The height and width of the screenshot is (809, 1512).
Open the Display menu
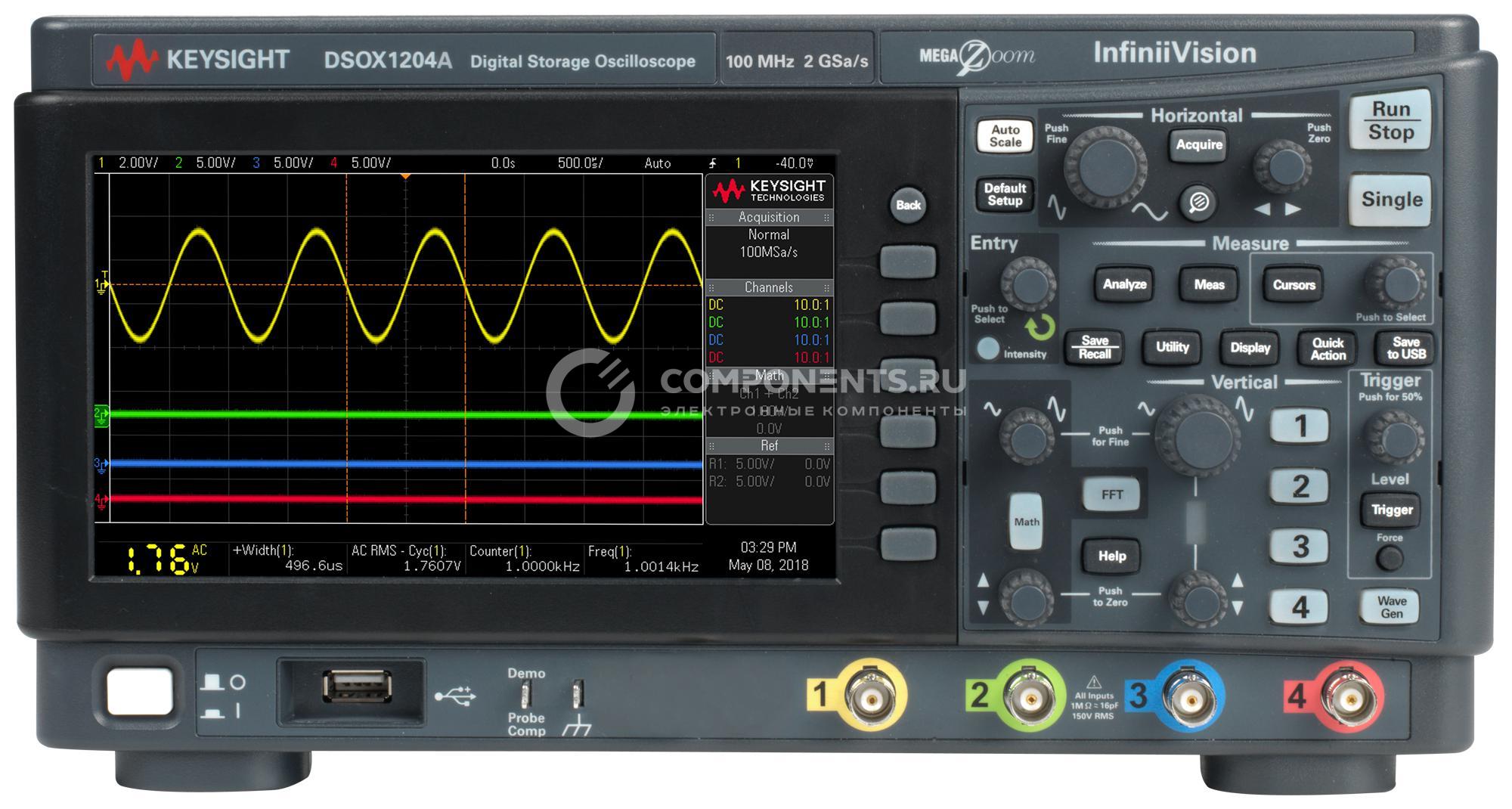pos(1250,348)
